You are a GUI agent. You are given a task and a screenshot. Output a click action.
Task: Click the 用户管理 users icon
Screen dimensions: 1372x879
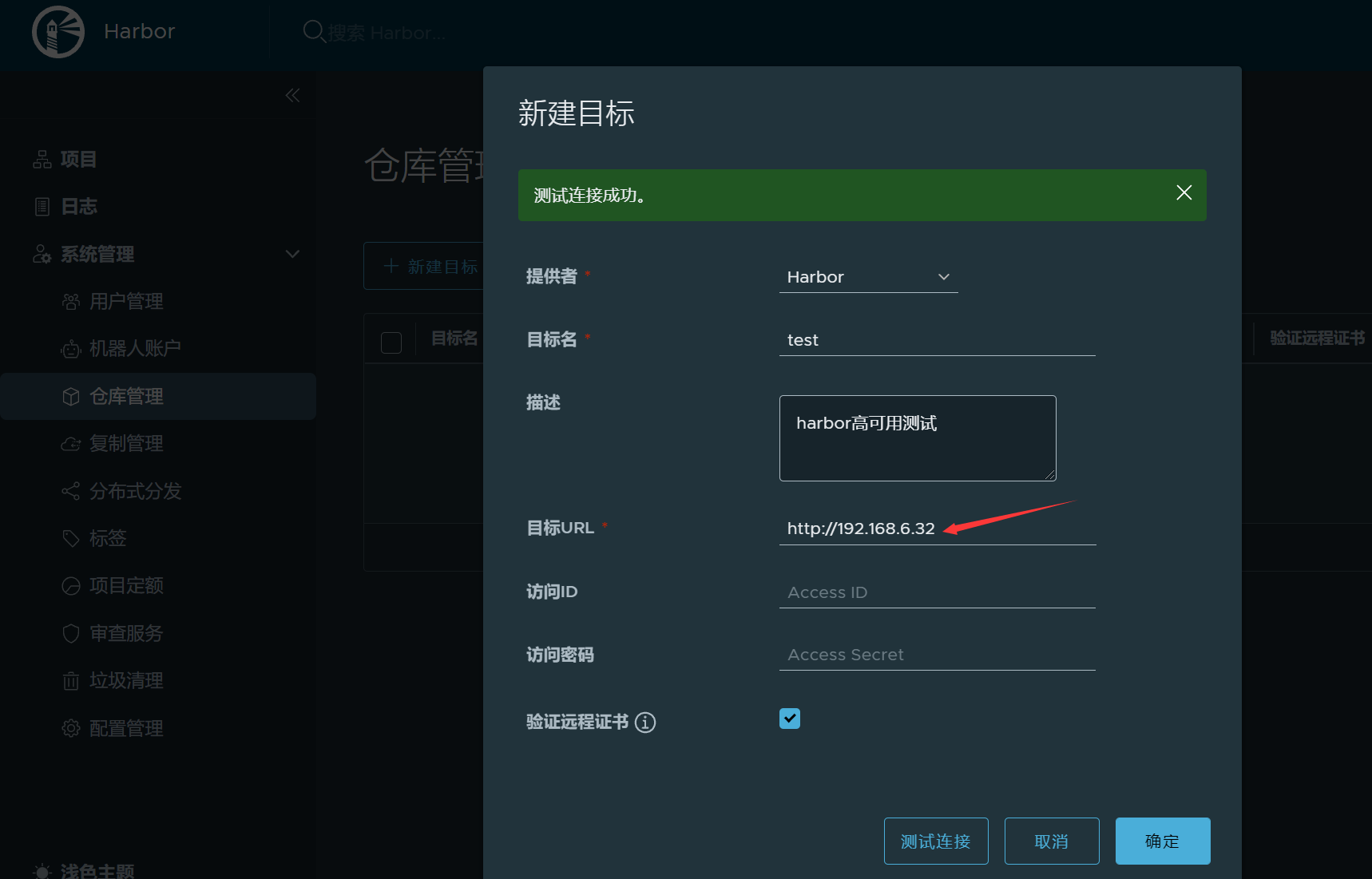coord(71,302)
